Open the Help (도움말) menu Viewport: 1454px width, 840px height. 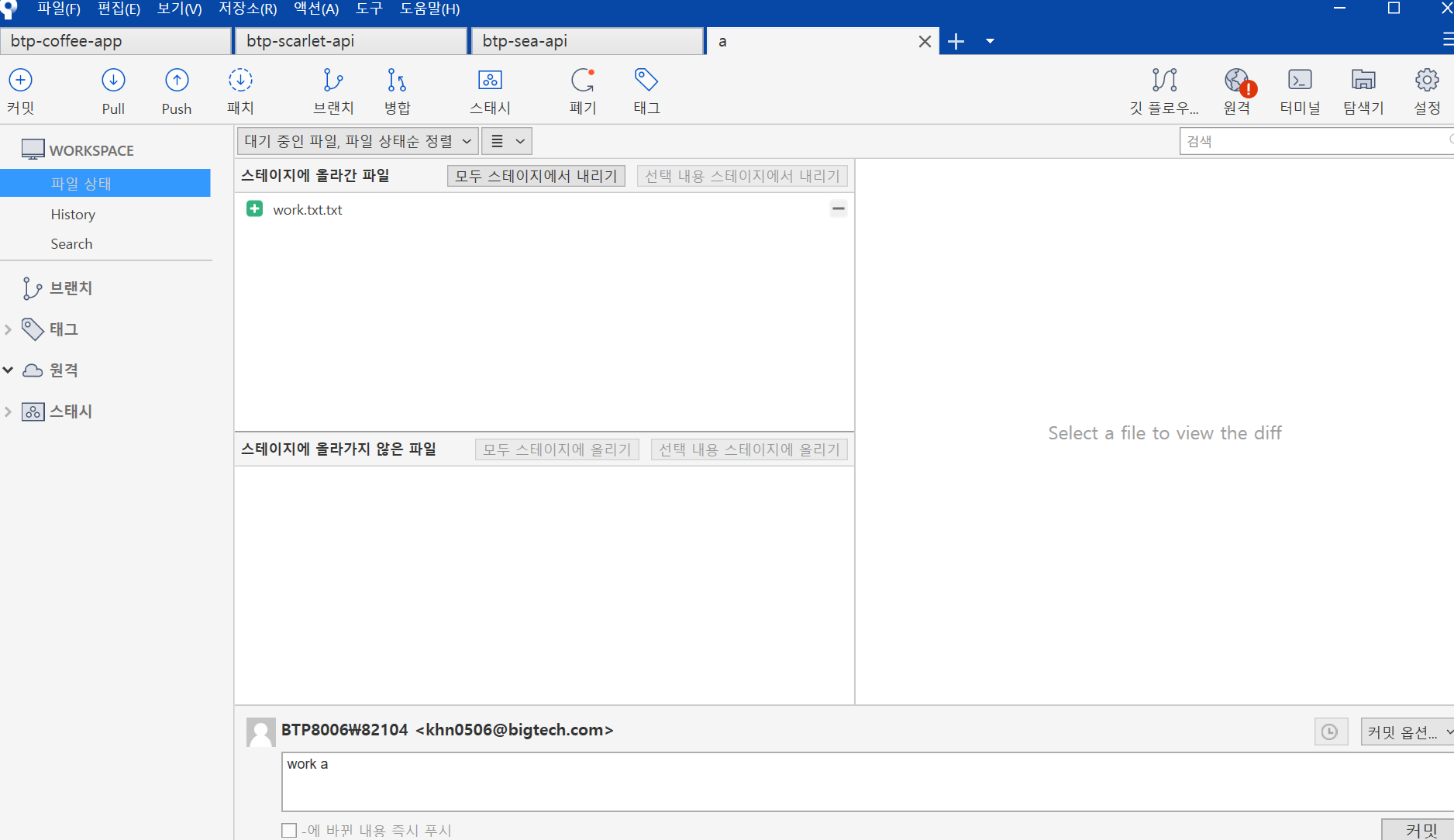[x=429, y=9]
